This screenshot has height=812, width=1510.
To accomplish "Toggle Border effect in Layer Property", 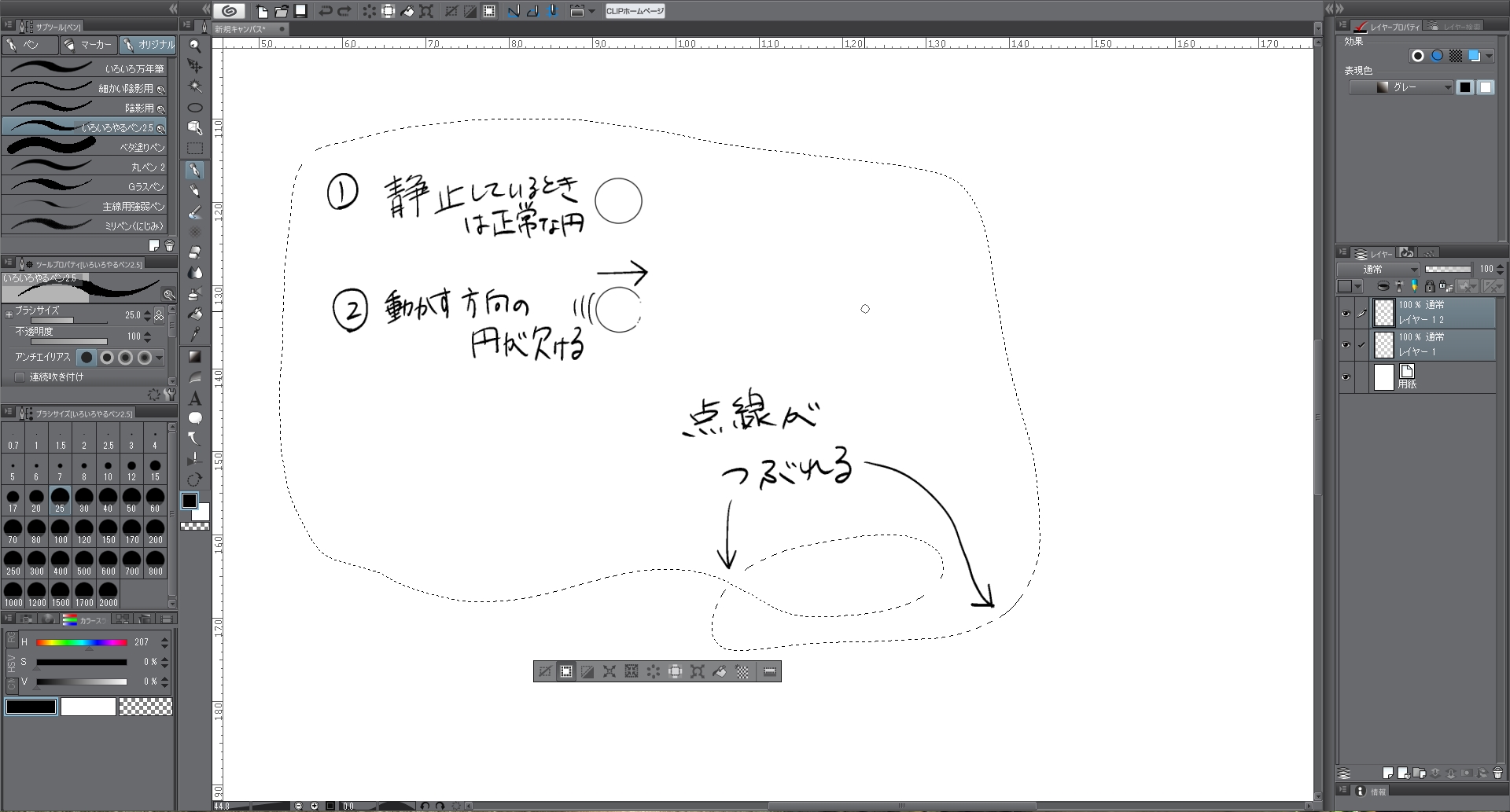I will point(1418,56).
